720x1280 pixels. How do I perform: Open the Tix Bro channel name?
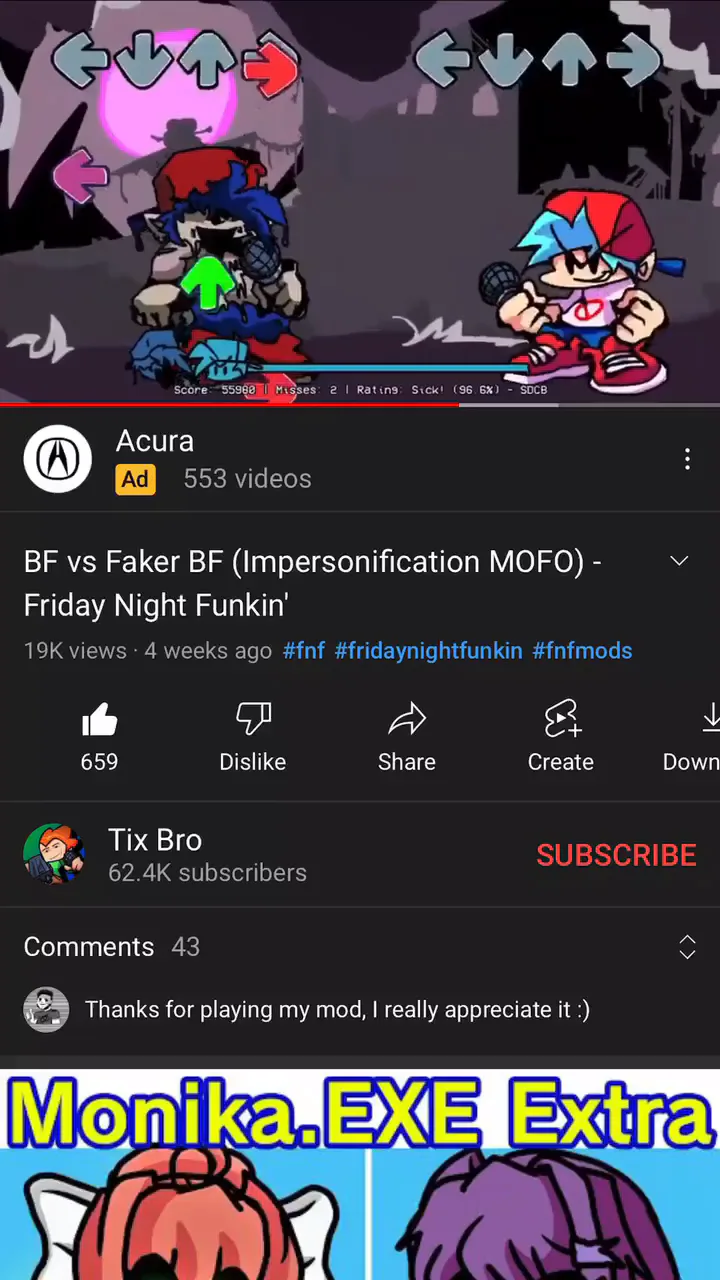tap(155, 840)
